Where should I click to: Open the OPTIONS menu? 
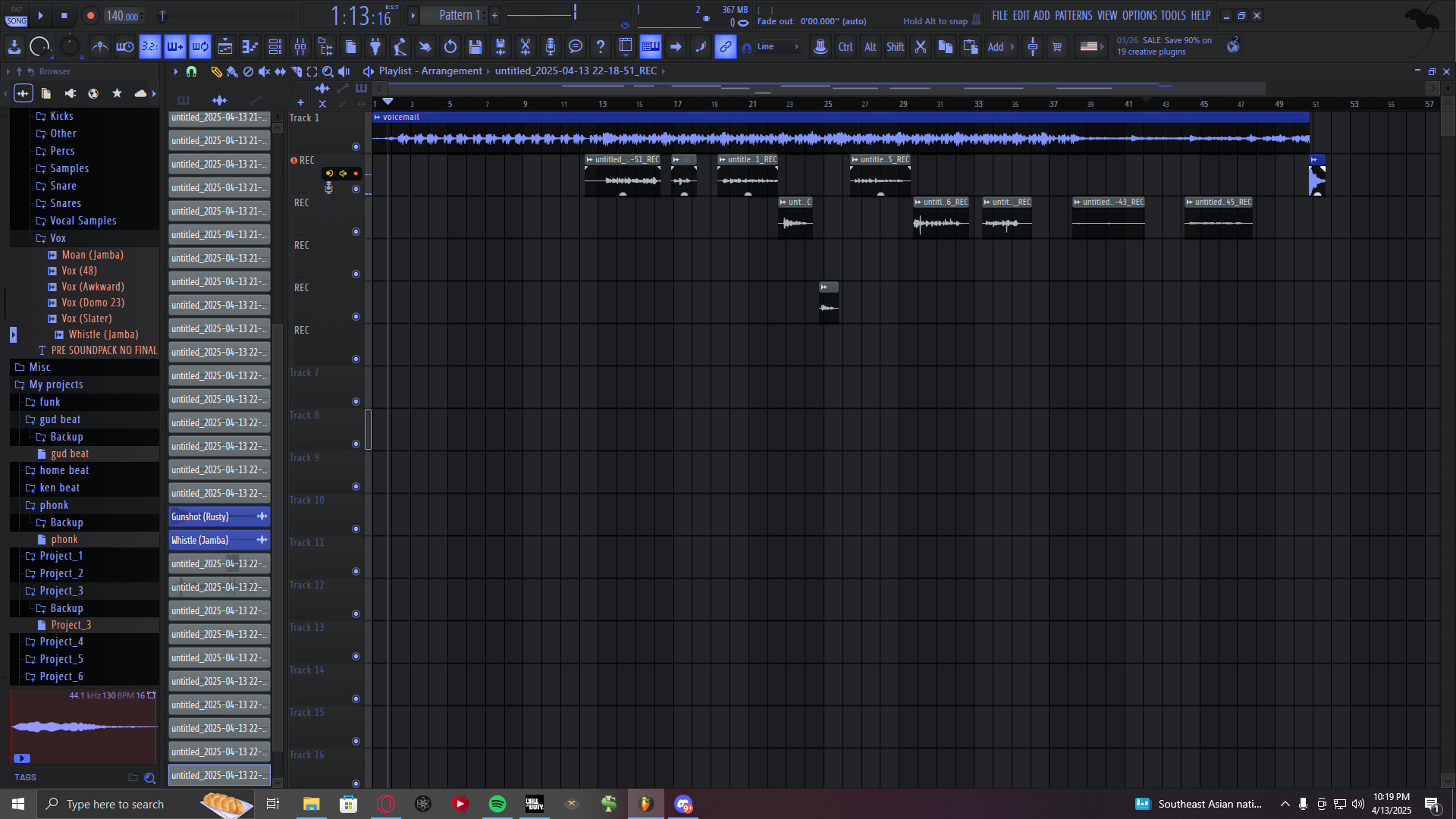[1139, 15]
